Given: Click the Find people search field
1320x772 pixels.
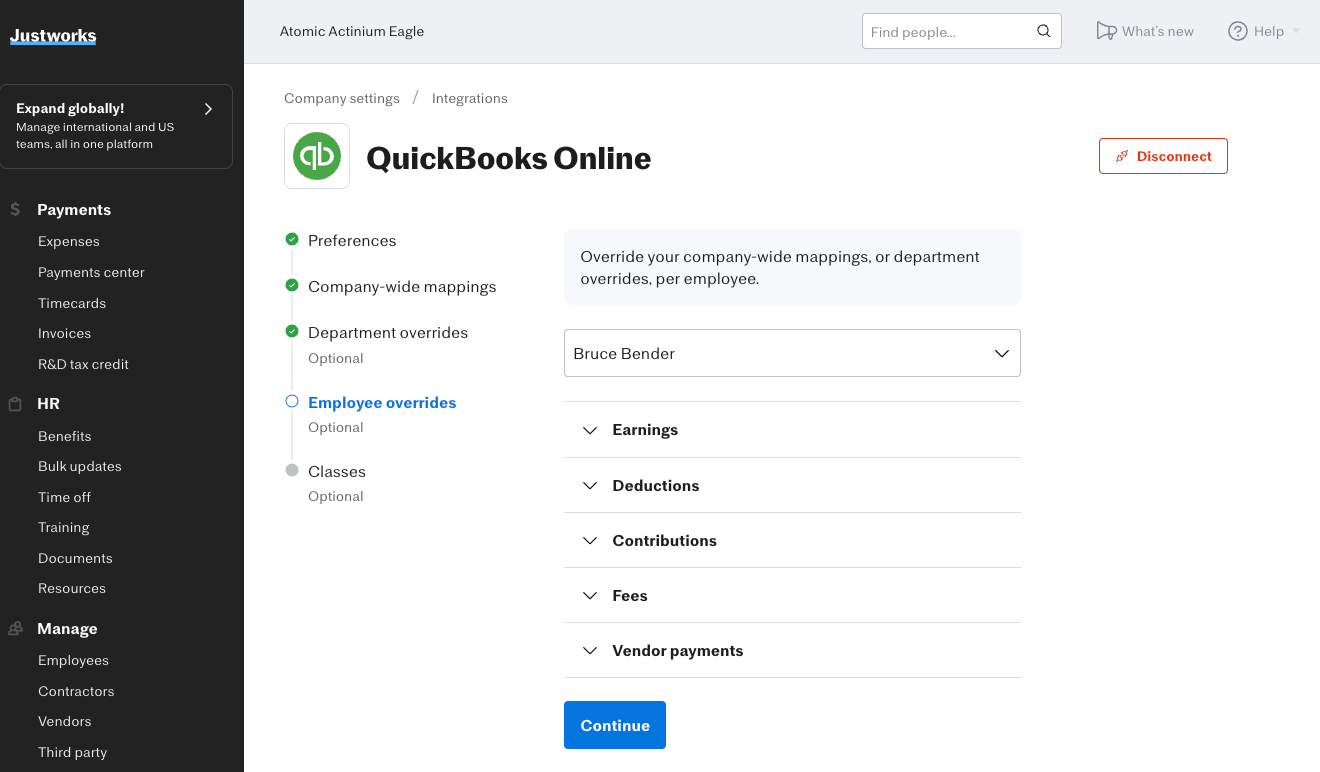Looking at the screenshot, I should (x=948, y=31).
